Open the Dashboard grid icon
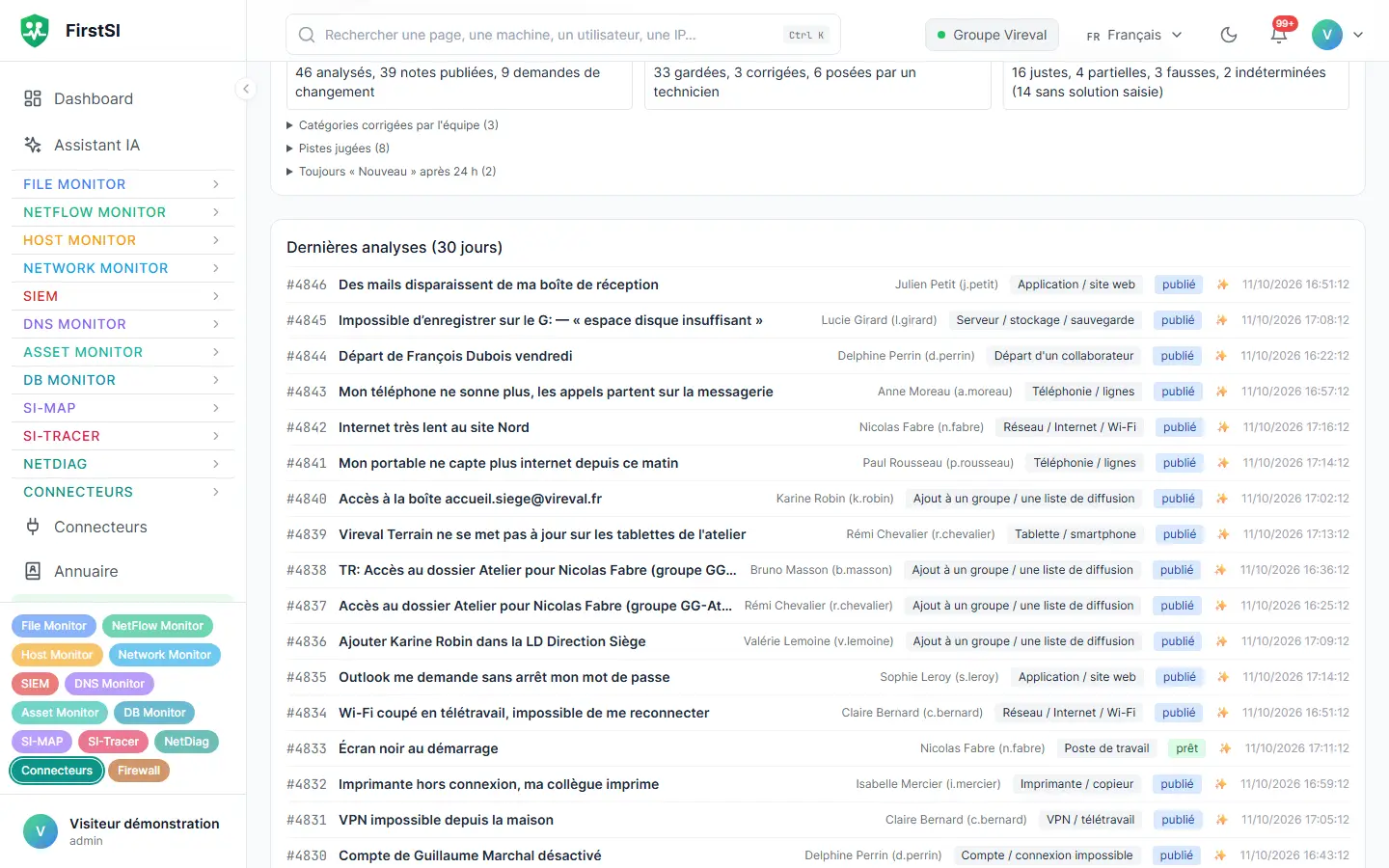 (x=33, y=98)
